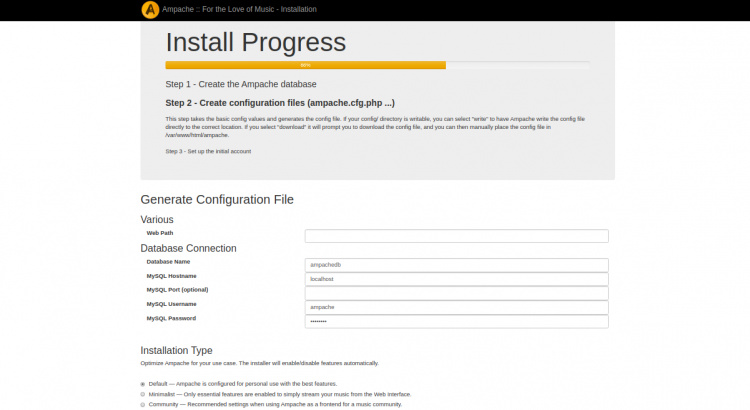Click the empty MySQL Port input field
The height and width of the screenshot is (410, 750).
coord(456,293)
